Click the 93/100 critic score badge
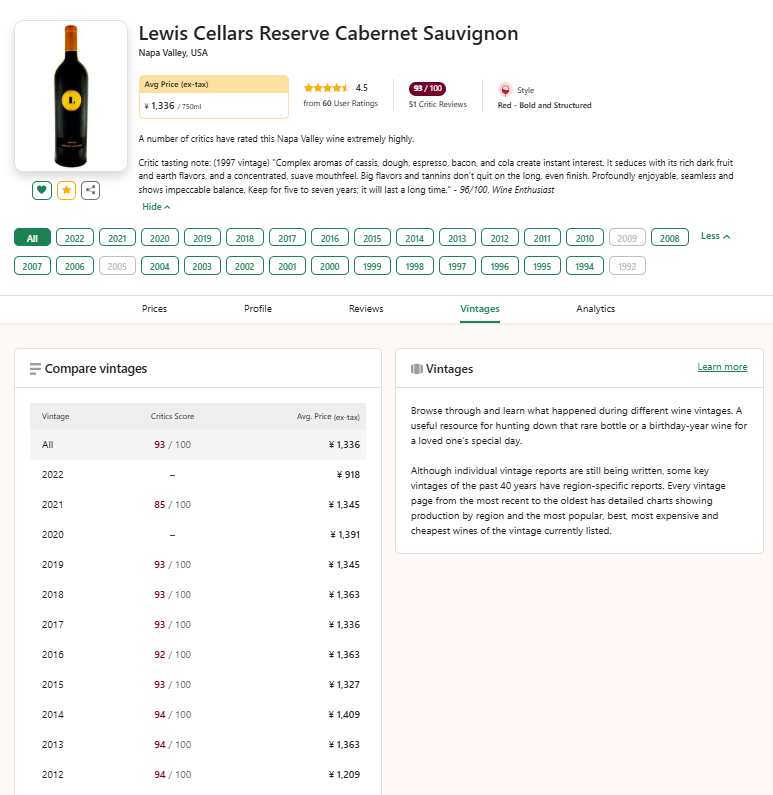The image size is (773, 795). pos(427,89)
